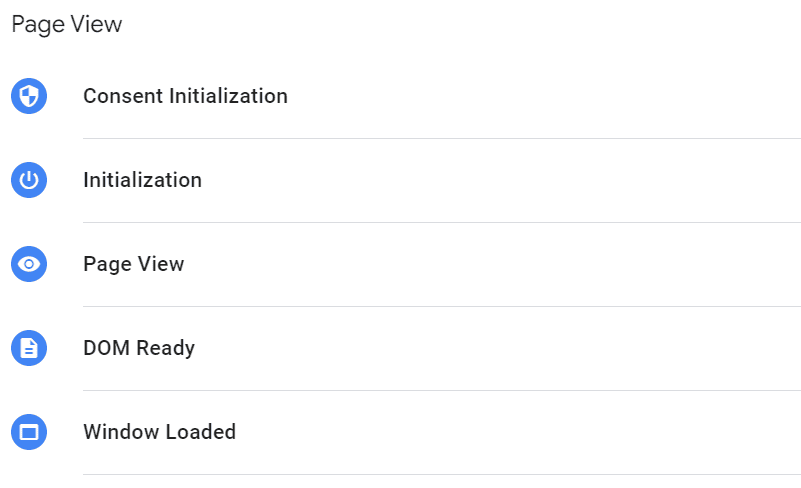Click the DOM Ready document icon
The height and width of the screenshot is (488, 801).
(x=29, y=348)
